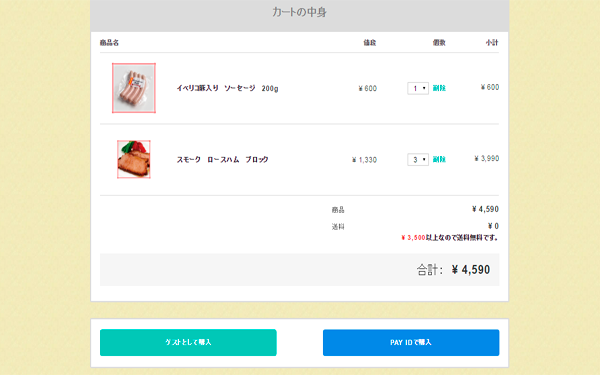The height and width of the screenshot is (375, 600).
Task: Click the product name column header
Action: (x=109, y=42)
